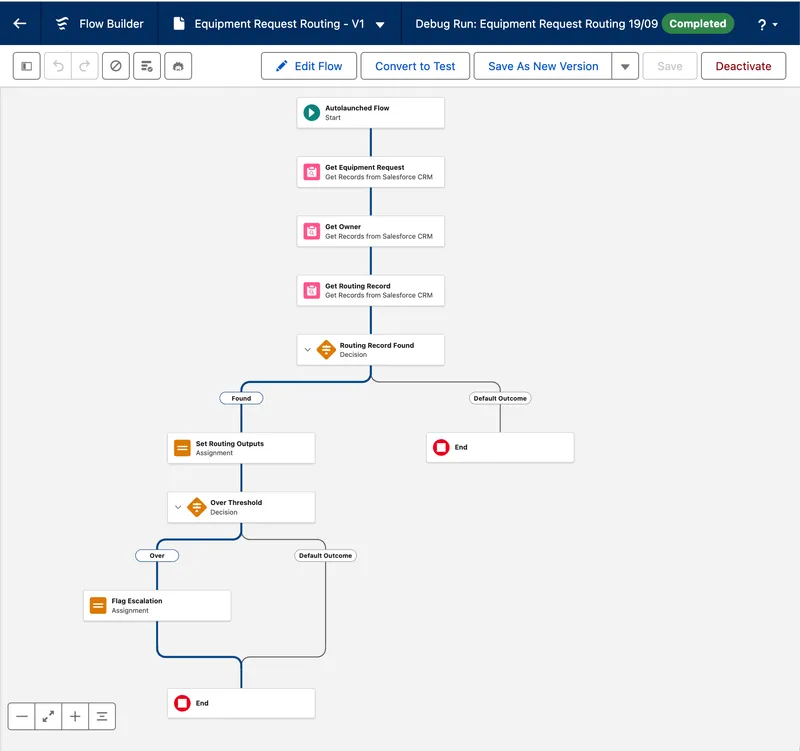Go back using the left arrow icon

(20, 23)
